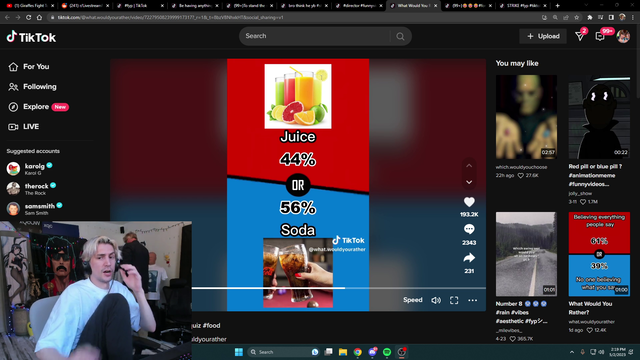Open the alien hands video thumbnail

(x=526, y=117)
